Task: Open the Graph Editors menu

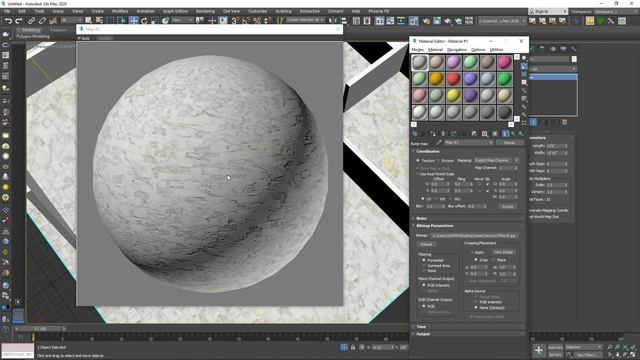Action: pyautogui.click(x=175, y=11)
